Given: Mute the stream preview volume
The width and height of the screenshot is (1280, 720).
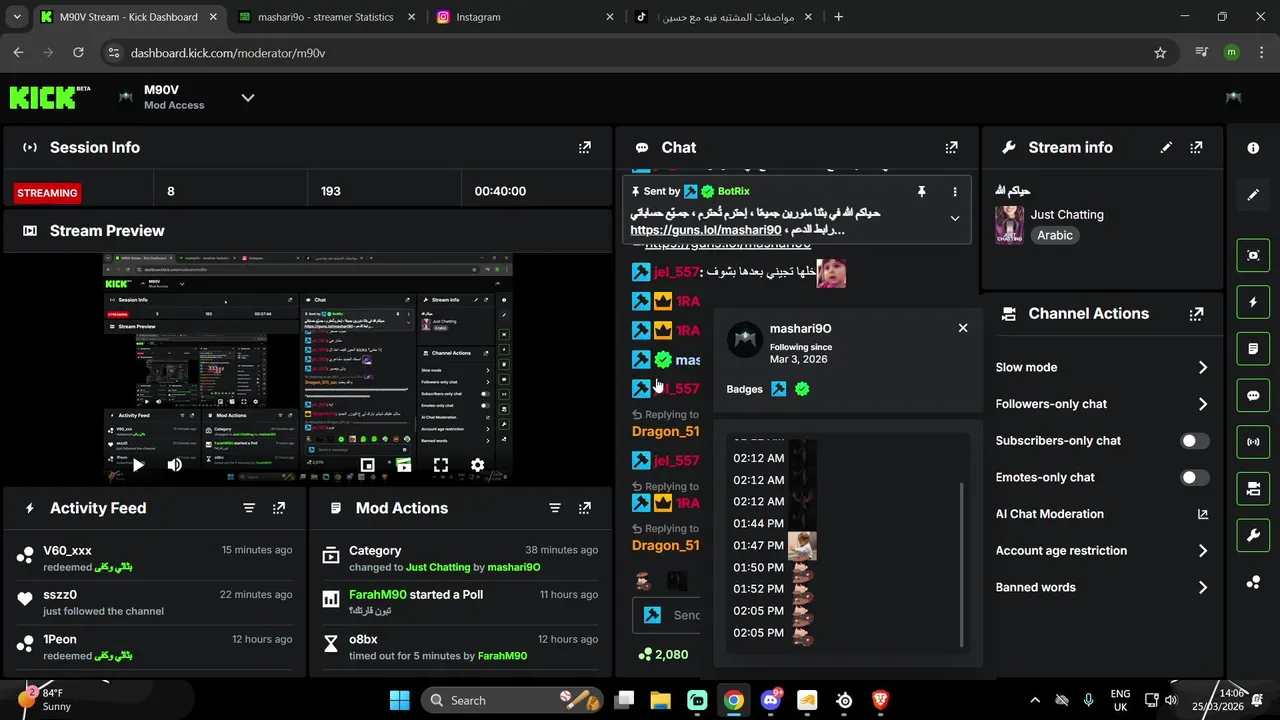Looking at the screenshot, I should click(175, 465).
